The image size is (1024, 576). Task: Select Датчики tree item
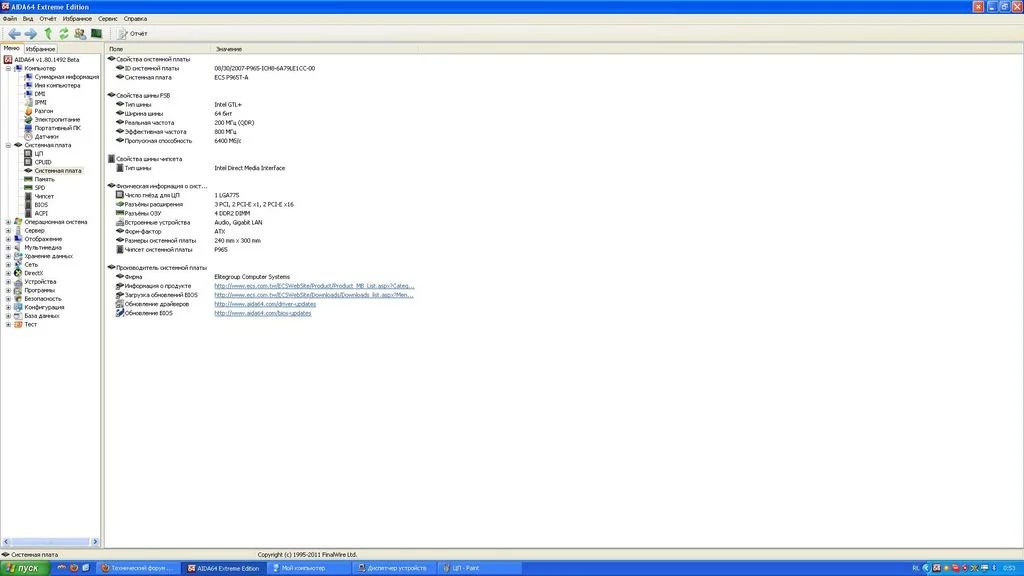pos(46,136)
